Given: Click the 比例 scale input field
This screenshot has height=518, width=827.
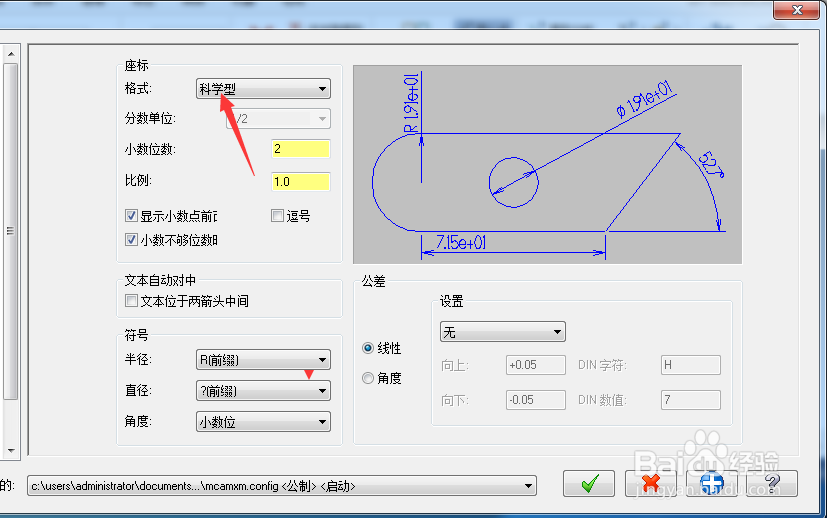Looking at the screenshot, I should coord(301,181).
